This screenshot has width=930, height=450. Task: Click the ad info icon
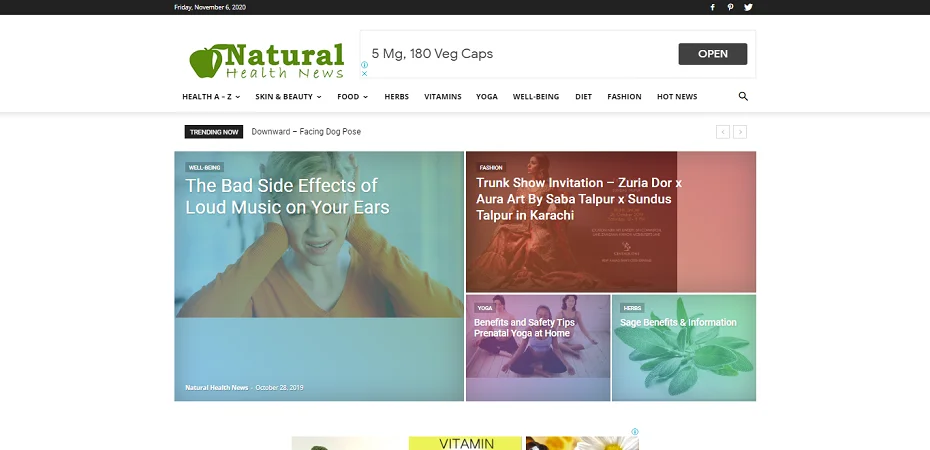365,65
